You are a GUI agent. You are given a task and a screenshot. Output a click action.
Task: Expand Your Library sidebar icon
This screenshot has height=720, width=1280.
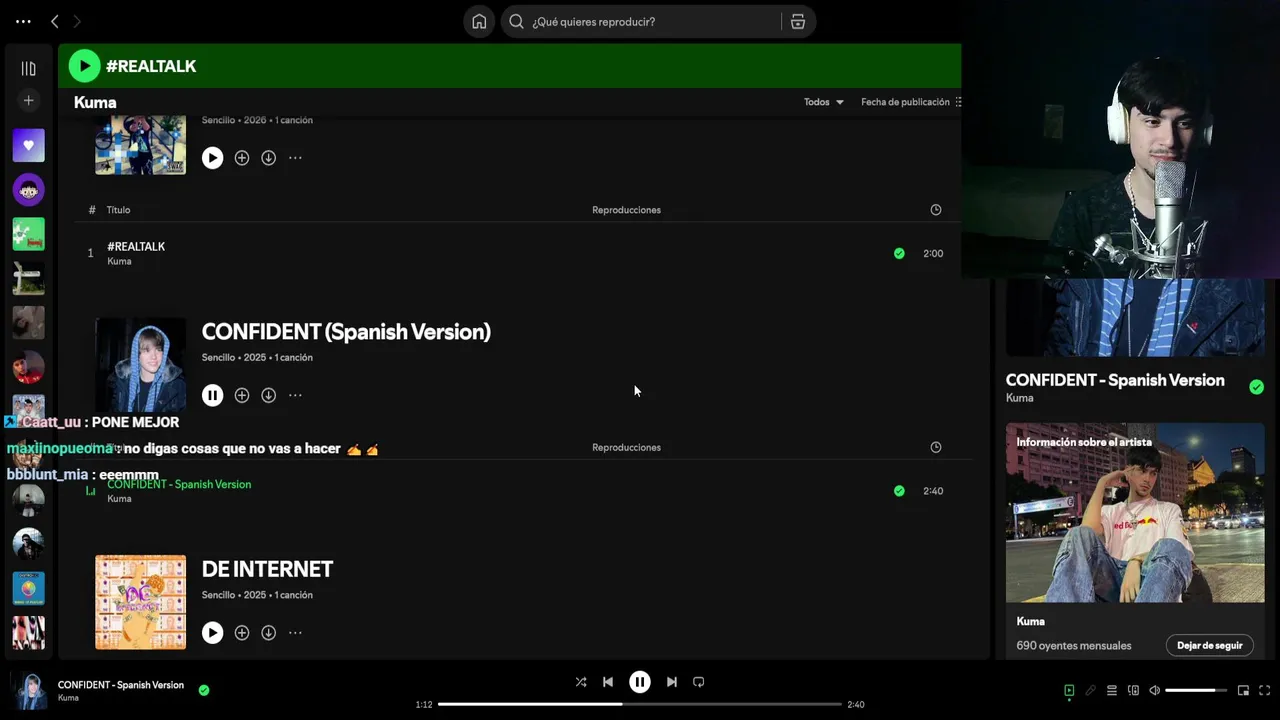tap(28, 69)
